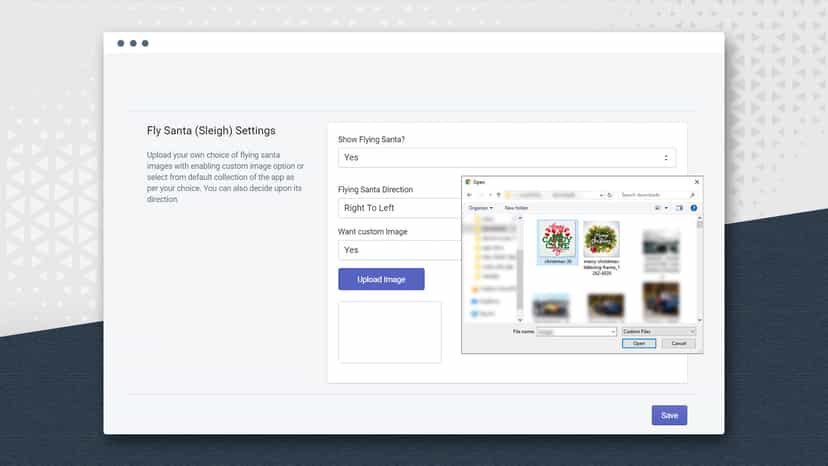Select the merry christmas wreath thumbnail
Image resolution: width=828 pixels, height=466 pixels.
click(601, 248)
